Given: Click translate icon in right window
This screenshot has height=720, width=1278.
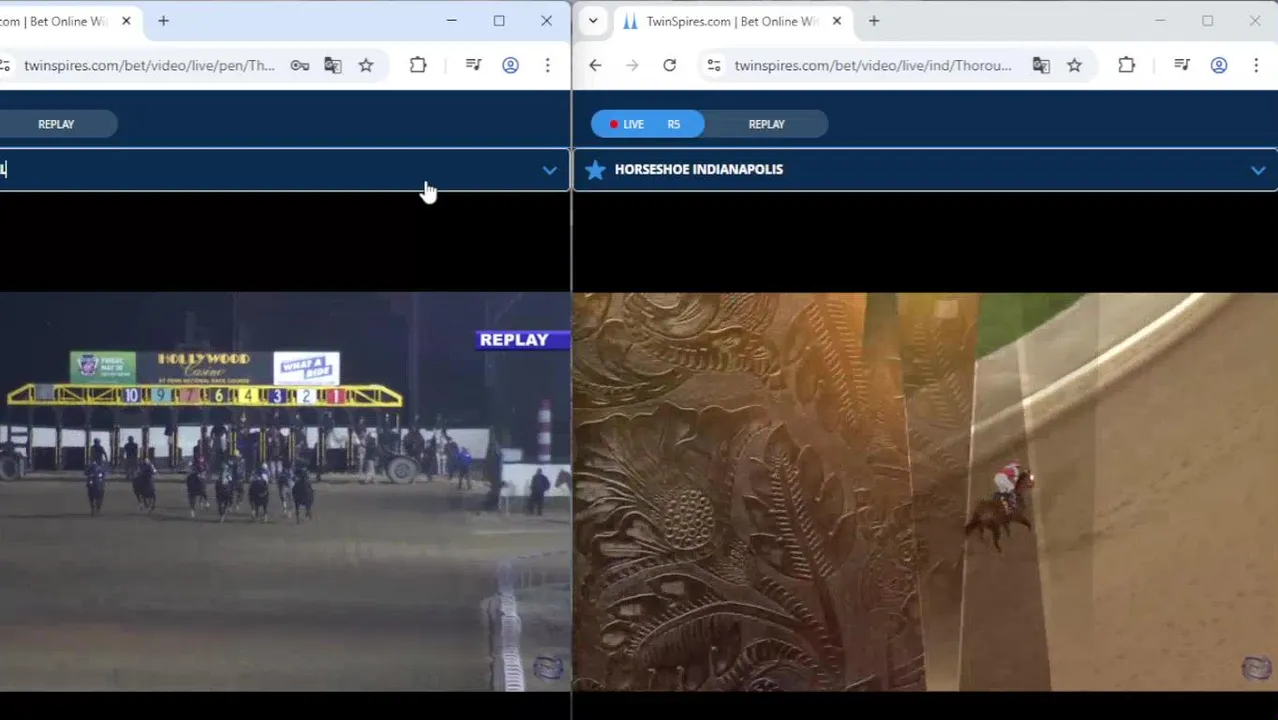Looking at the screenshot, I should click(1041, 65).
